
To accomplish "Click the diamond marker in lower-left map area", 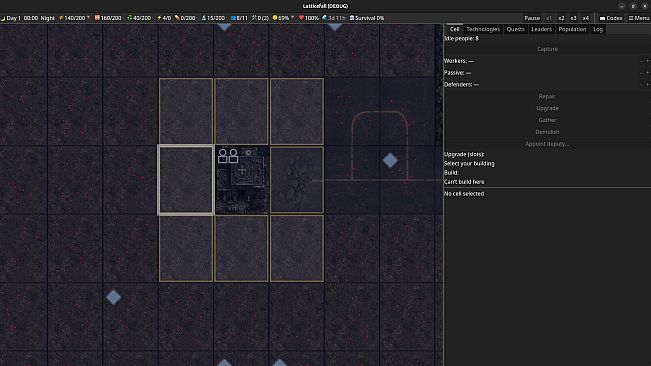I will point(113,297).
